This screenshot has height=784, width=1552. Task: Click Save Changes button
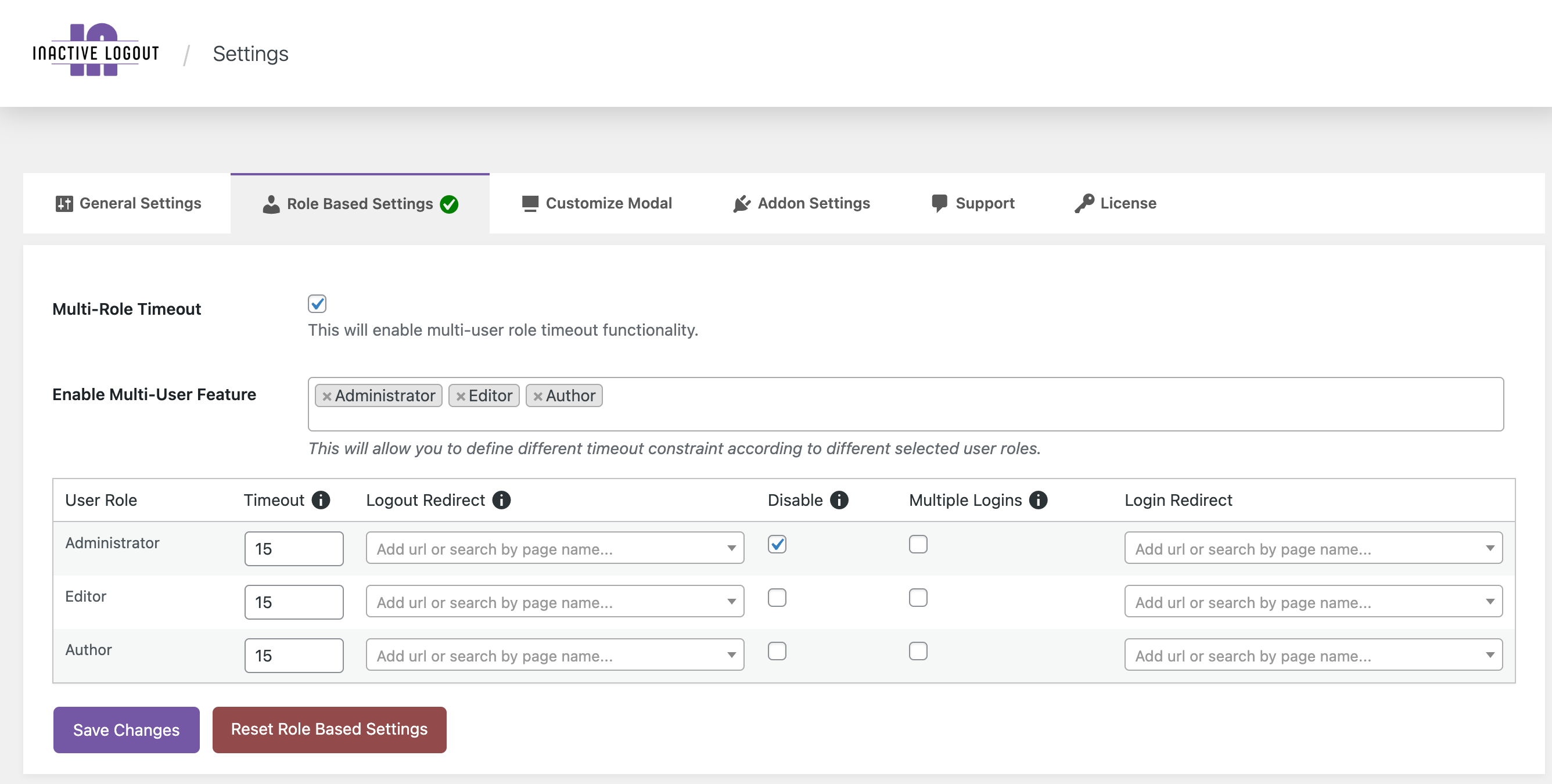(127, 730)
